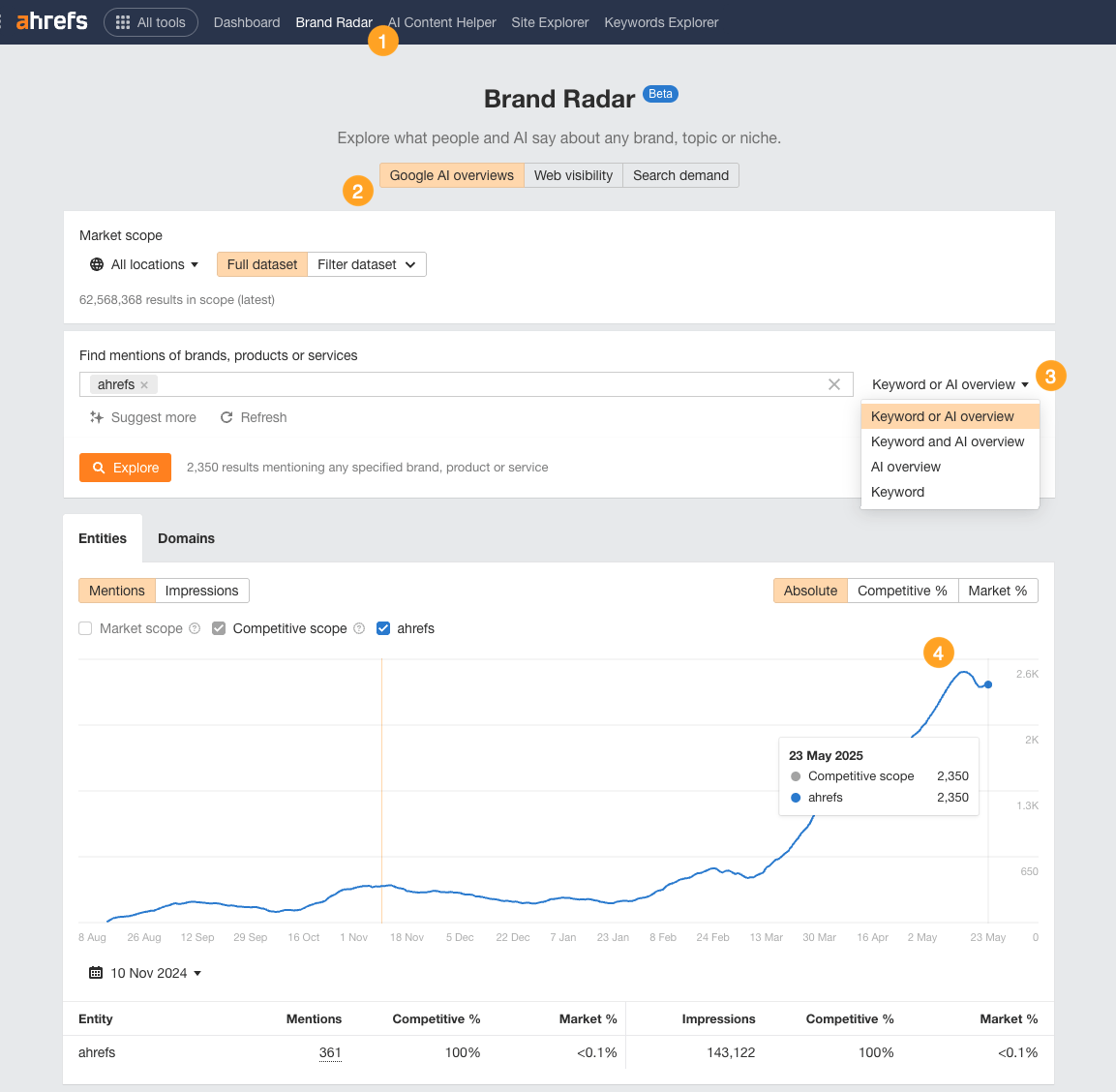Enable the Market scope checkbox
Screen dimensions: 1116x1092
pyautogui.click(x=85, y=628)
